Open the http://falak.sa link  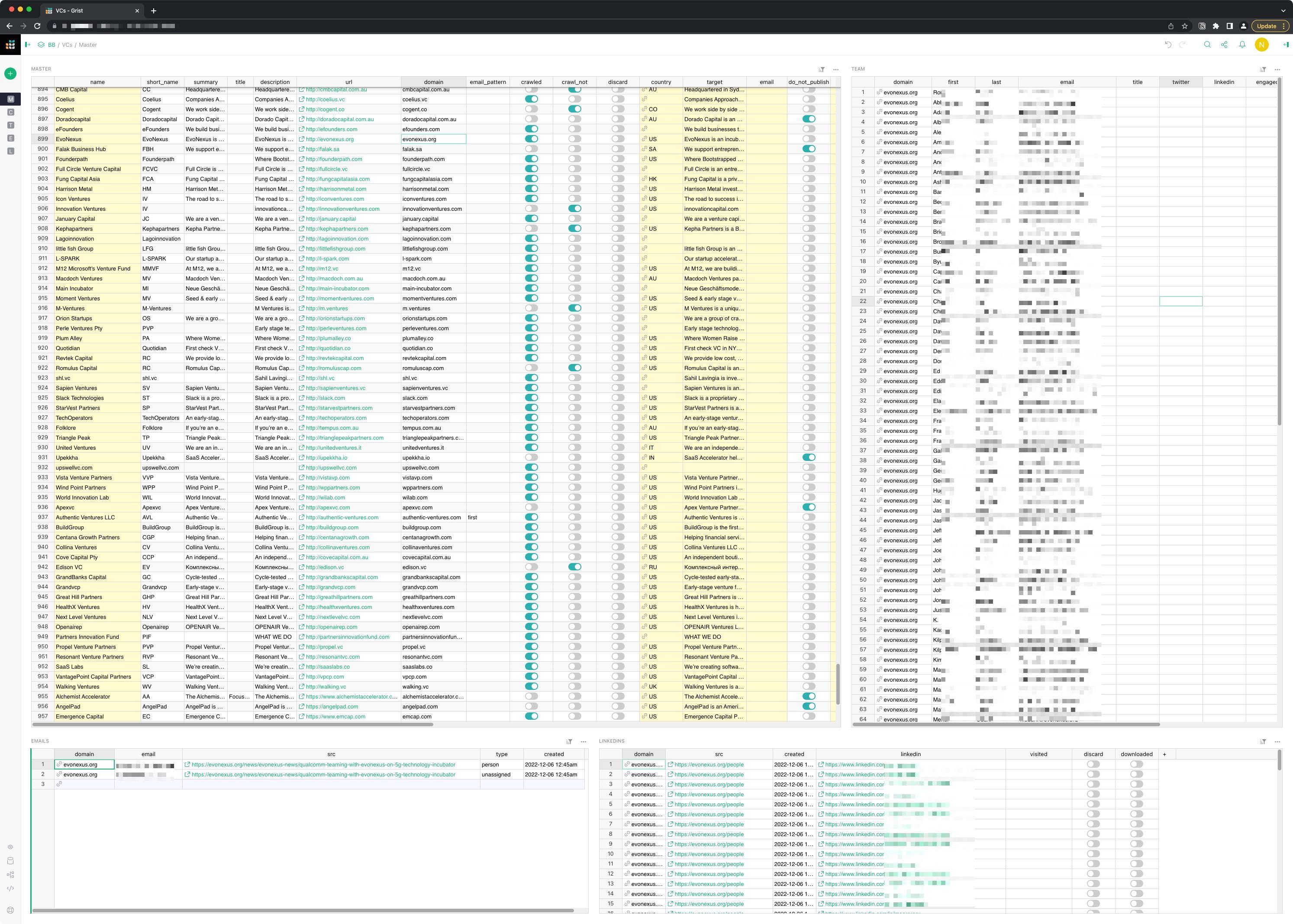click(322, 149)
